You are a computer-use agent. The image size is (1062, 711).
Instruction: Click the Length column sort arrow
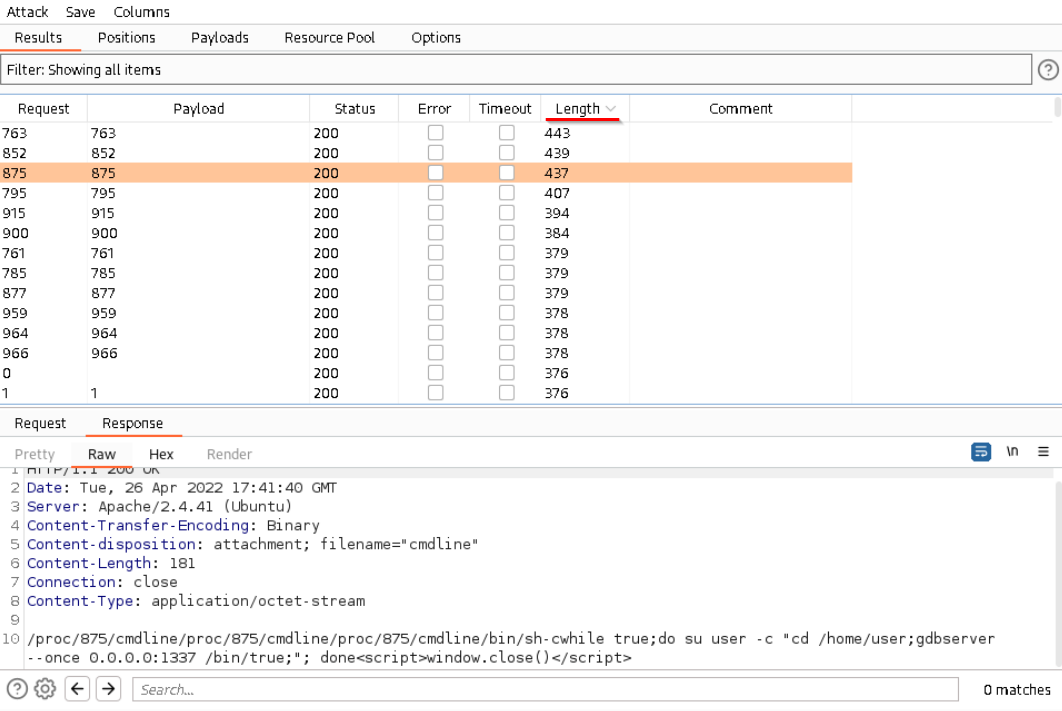point(611,109)
